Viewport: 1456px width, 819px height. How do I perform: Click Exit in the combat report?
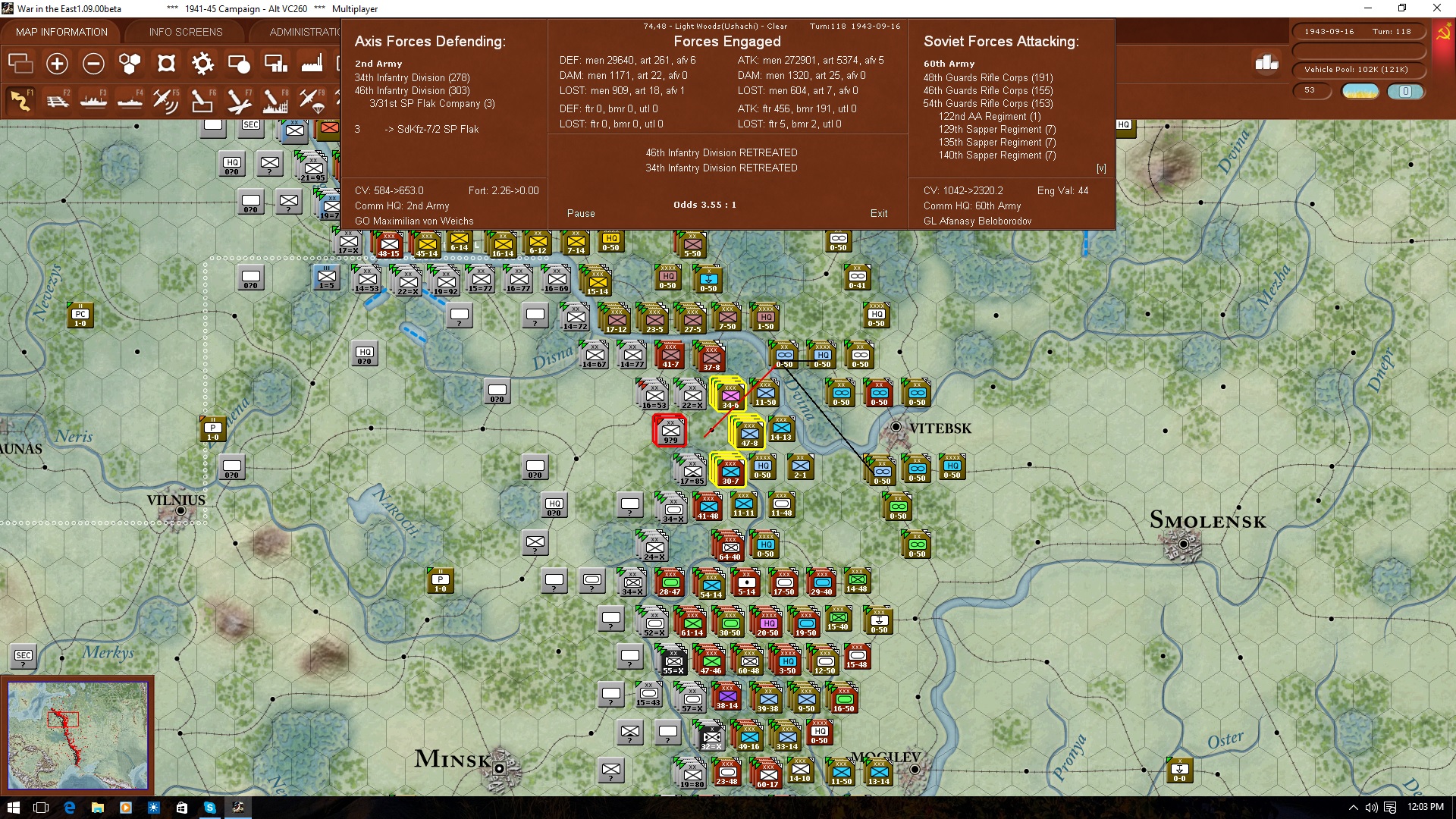[x=878, y=214]
